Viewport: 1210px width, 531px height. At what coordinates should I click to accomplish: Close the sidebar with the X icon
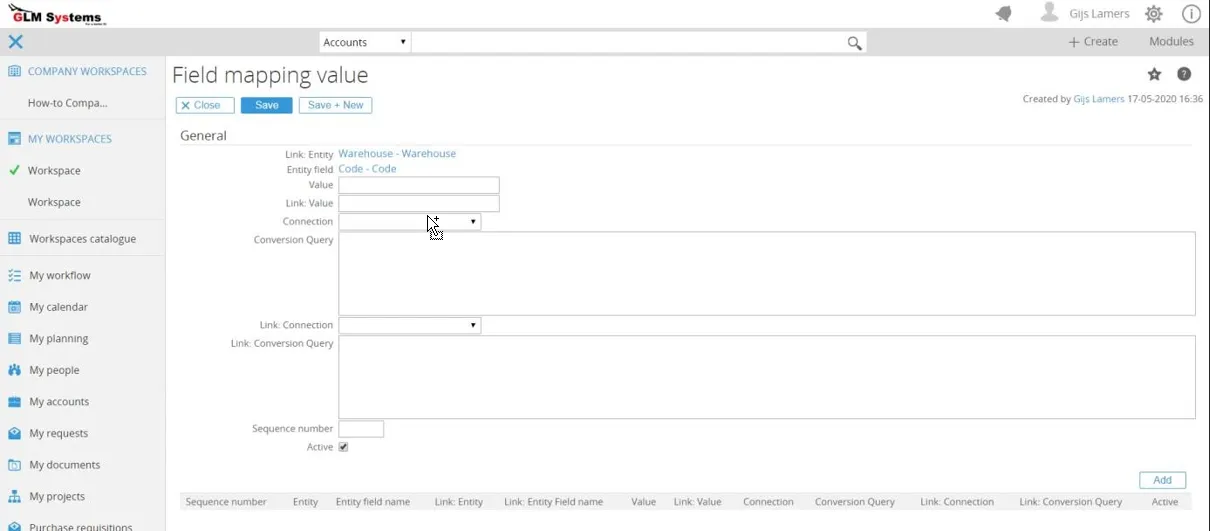tap(15, 42)
